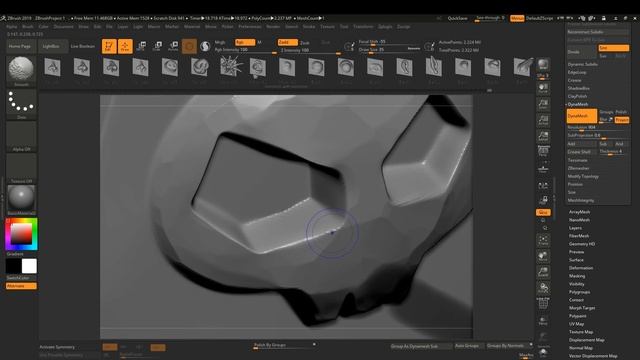Viewport: 640px width, 360px height.
Task: Click the BPR render sphere icon
Action: point(543,65)
